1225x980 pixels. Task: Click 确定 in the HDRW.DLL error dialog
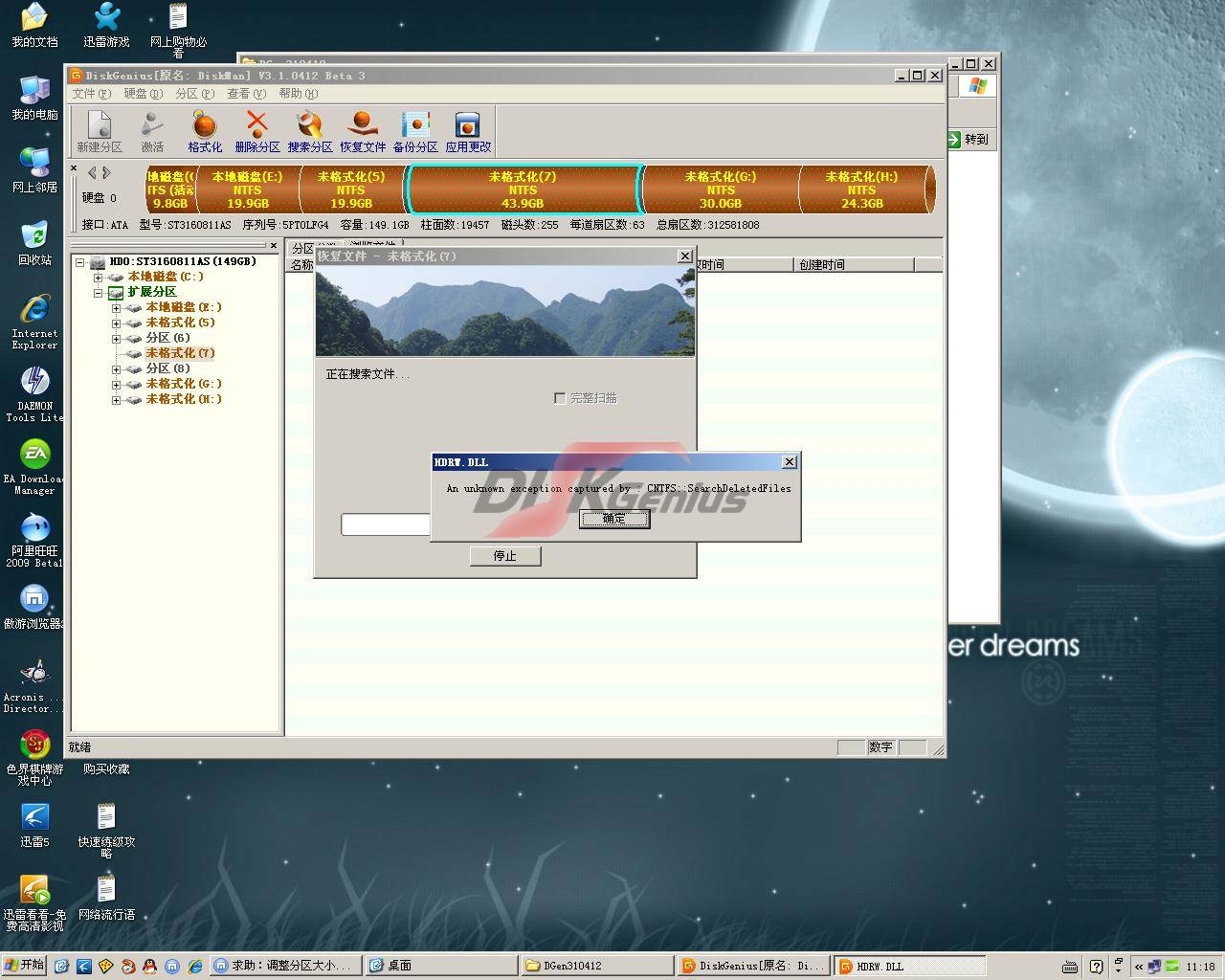[x=614, y=519]
